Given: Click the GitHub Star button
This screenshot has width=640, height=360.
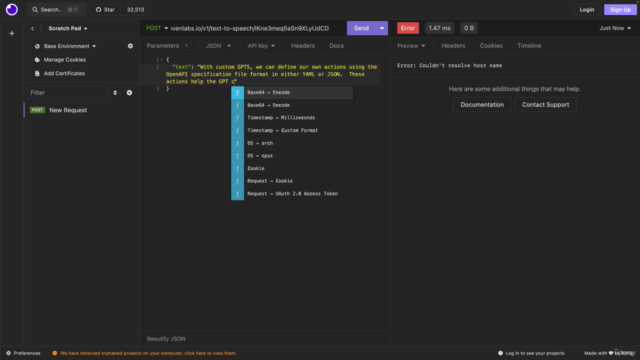Looking at the screenshot, I should (x=105, y=9).
